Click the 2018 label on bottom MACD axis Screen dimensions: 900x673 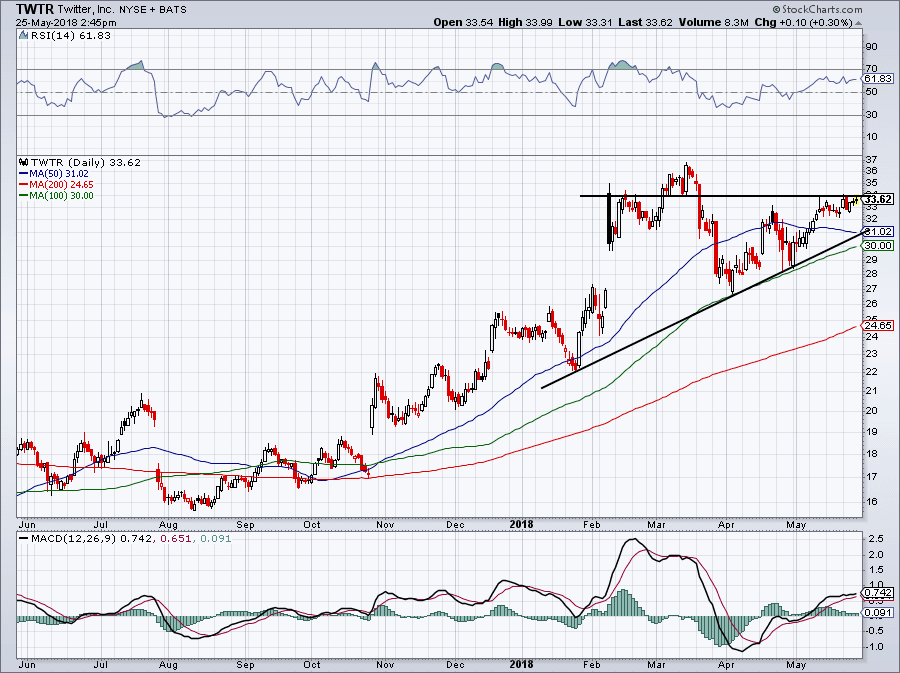pos(522,664)
